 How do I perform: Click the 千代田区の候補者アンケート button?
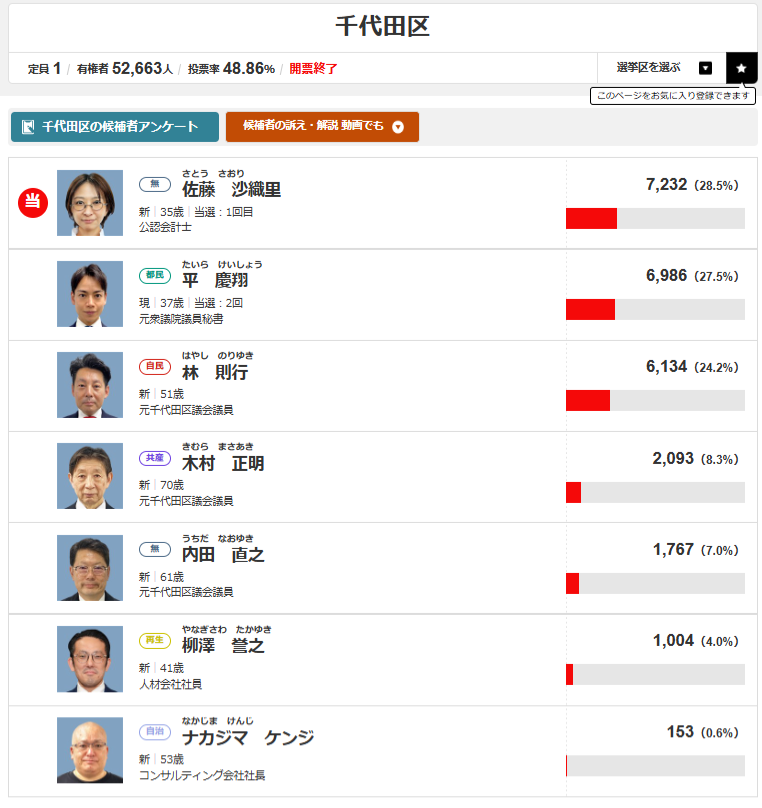(x=114, y=128)
